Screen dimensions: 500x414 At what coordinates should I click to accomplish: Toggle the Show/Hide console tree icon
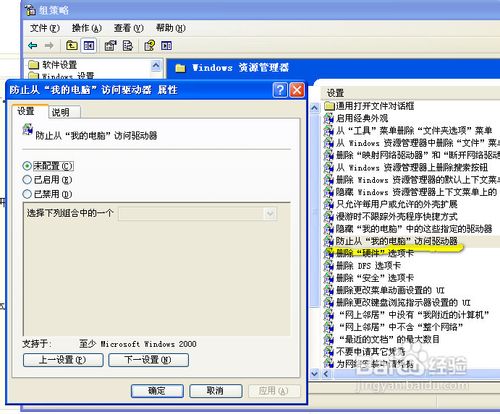tap(89, 45)
